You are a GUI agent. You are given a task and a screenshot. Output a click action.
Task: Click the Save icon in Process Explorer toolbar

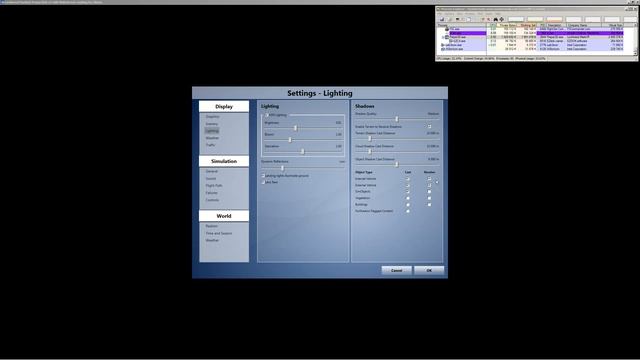click(x=442, y=19)
